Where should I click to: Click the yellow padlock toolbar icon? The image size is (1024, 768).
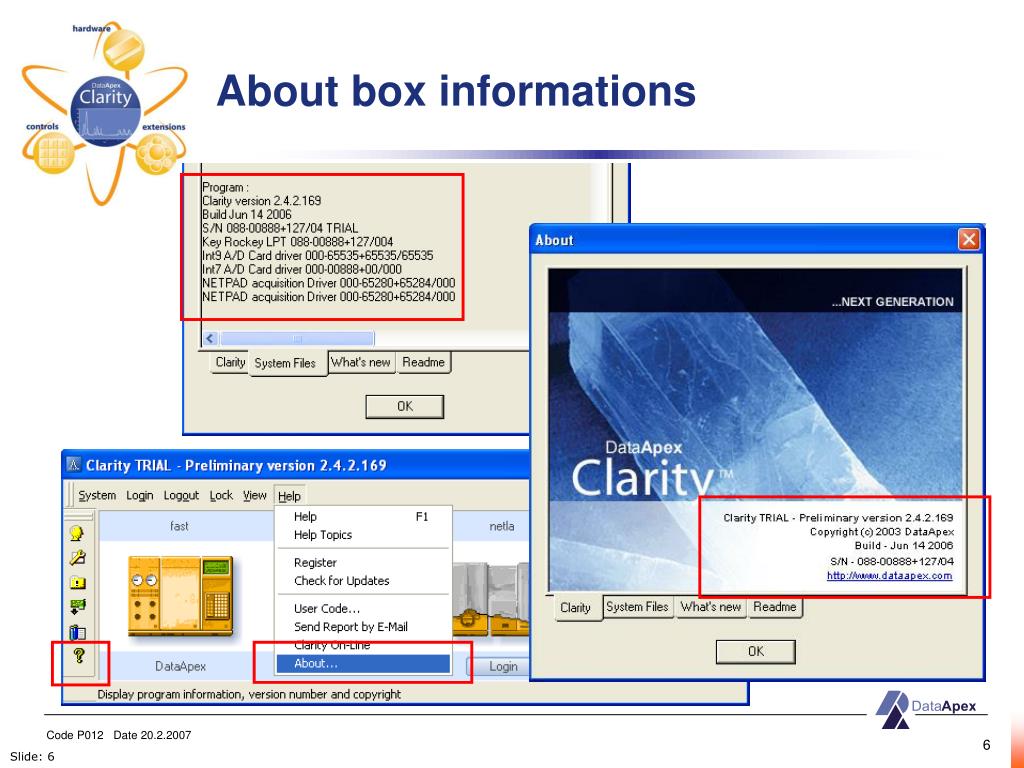pos(77,582)
